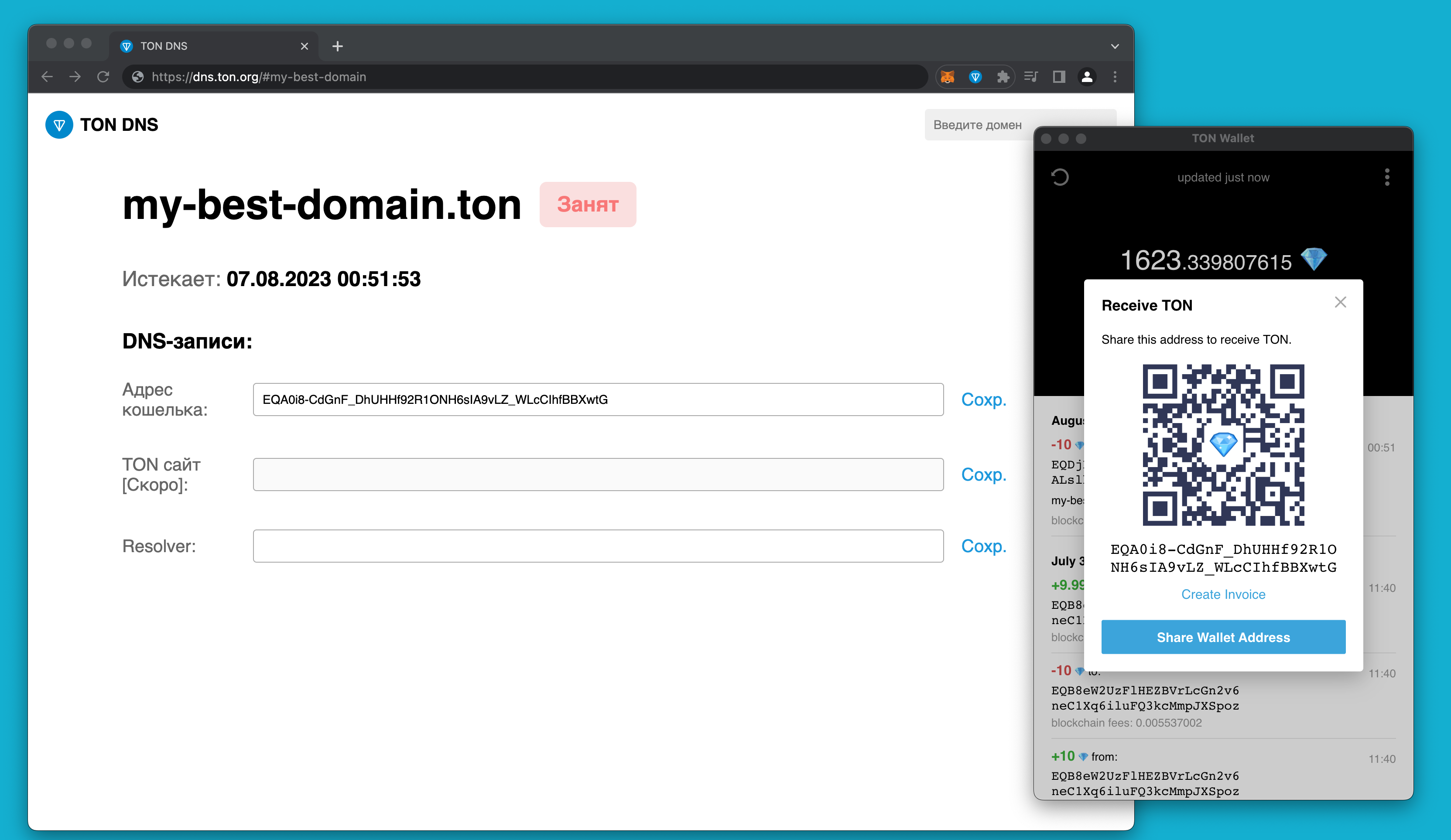Open the Chrome three-dot menu
Image resolution: width=1451 pixels, height=840 pixels.
1115,77
